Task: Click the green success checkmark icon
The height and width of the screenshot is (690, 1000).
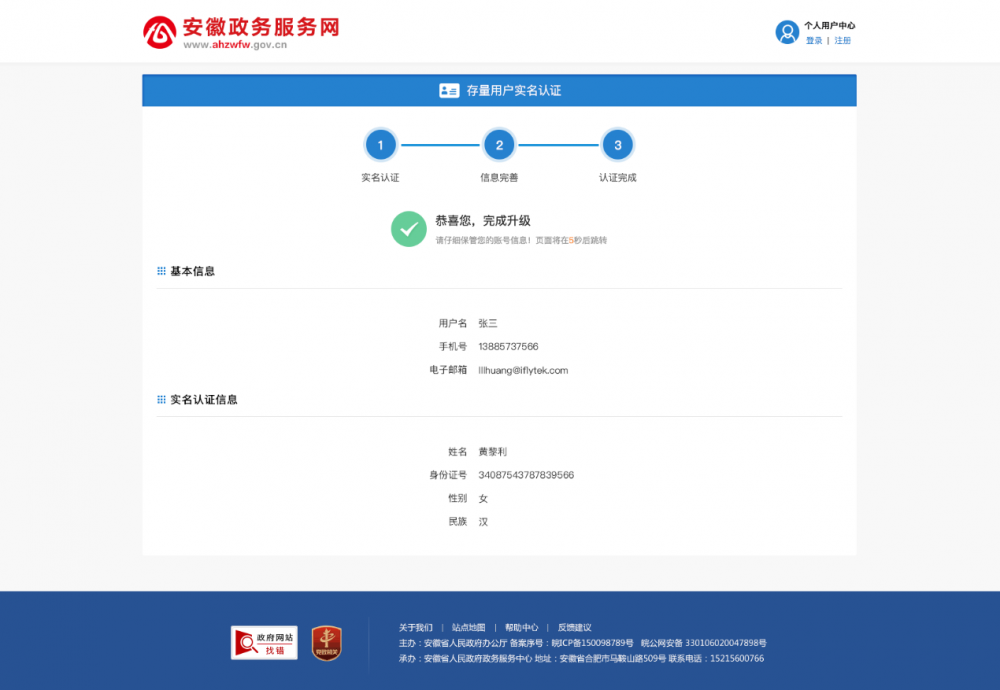Action: tap(408, 229)
